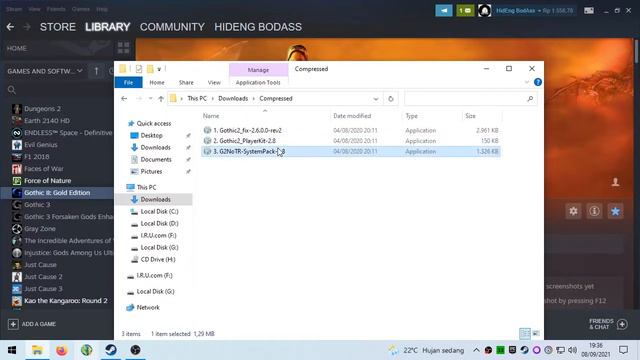
Task: Open Gothic II game settings gear
Action: click(x=573, y=211)
